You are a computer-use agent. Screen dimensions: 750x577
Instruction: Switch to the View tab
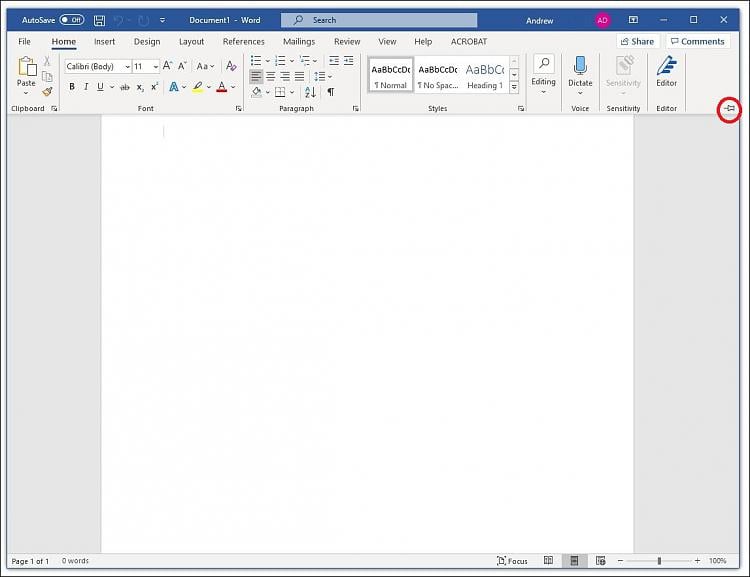[x=387, y=42]
